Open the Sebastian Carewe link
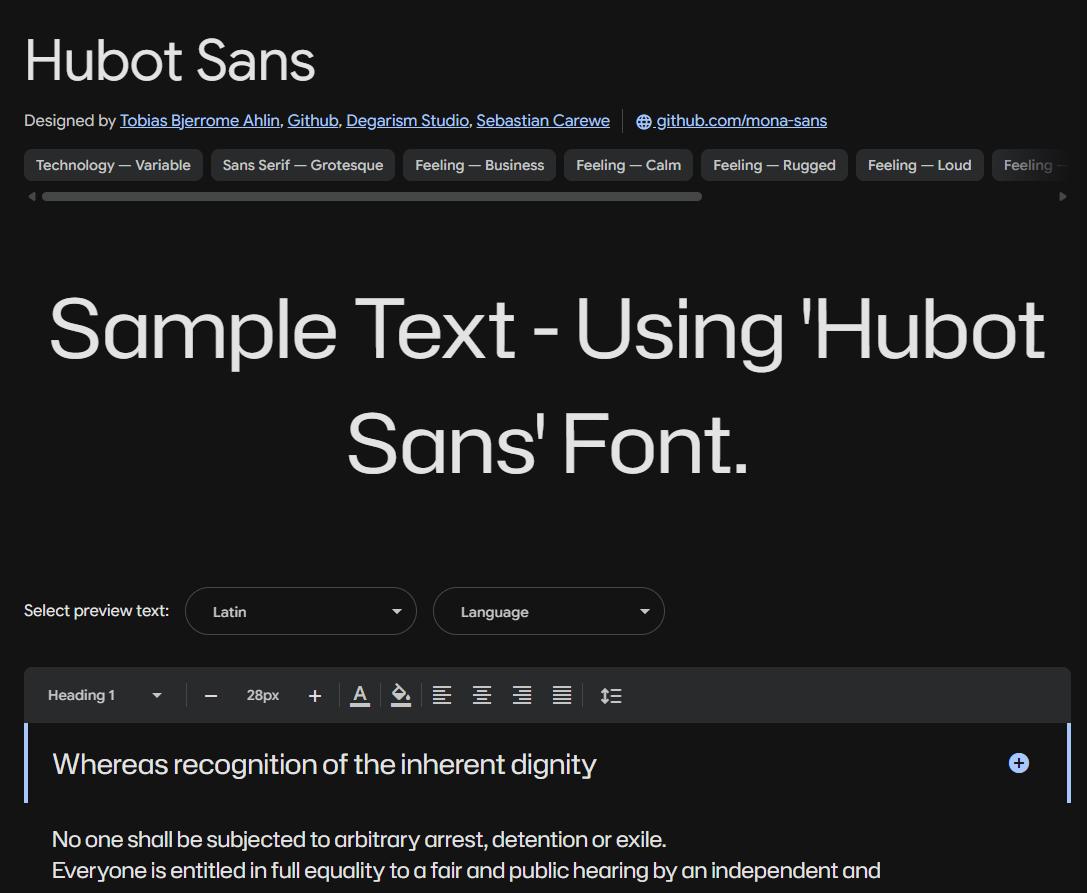This screenshot has height=893, width=1087. tap(543, 121)
